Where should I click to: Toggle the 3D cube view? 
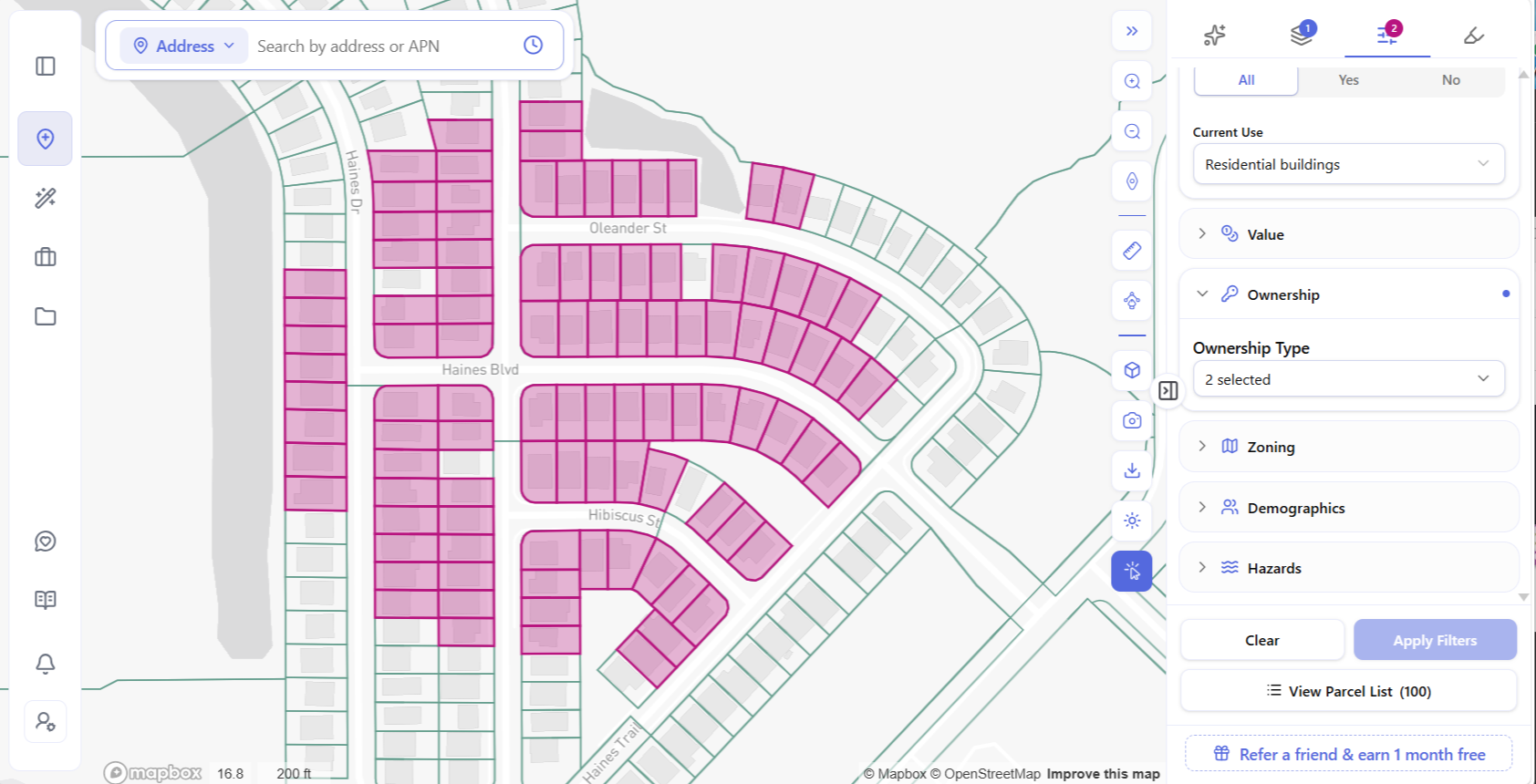pos(1132,370)
